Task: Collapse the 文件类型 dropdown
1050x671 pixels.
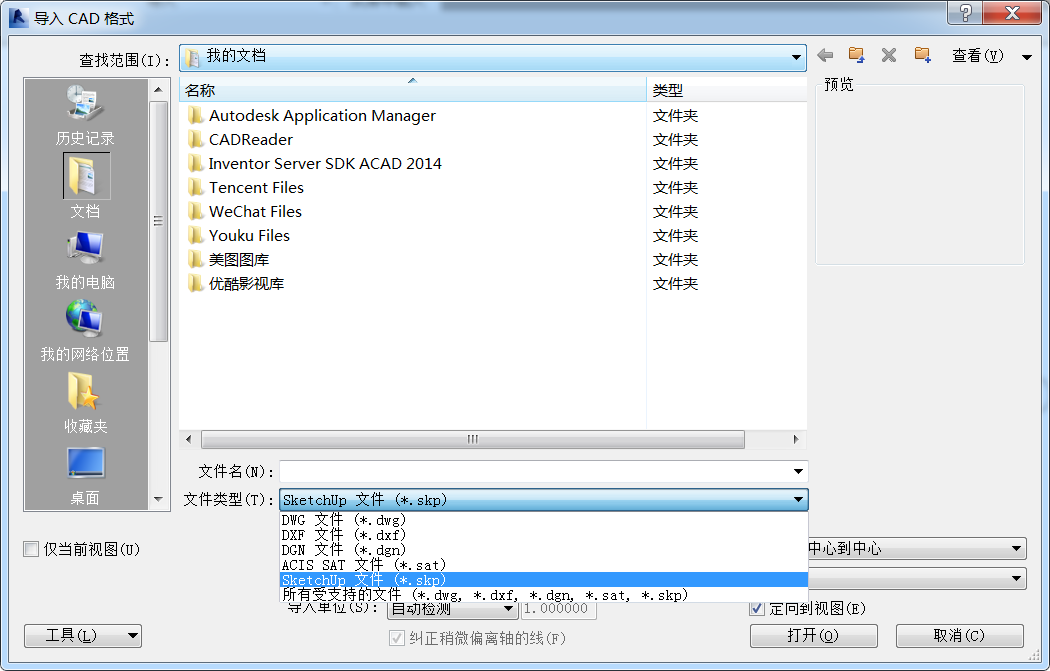Action: [x=798, y=500]
